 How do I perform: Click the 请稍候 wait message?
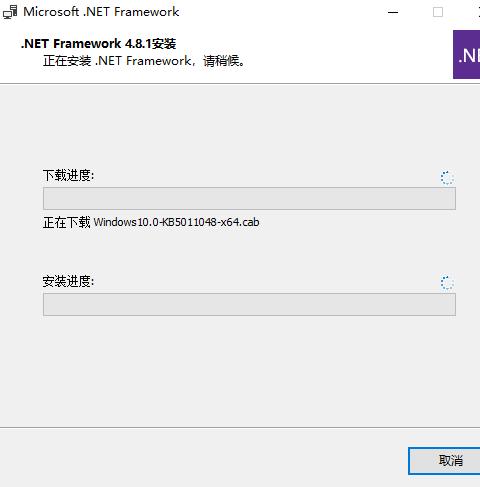point(224,61)
